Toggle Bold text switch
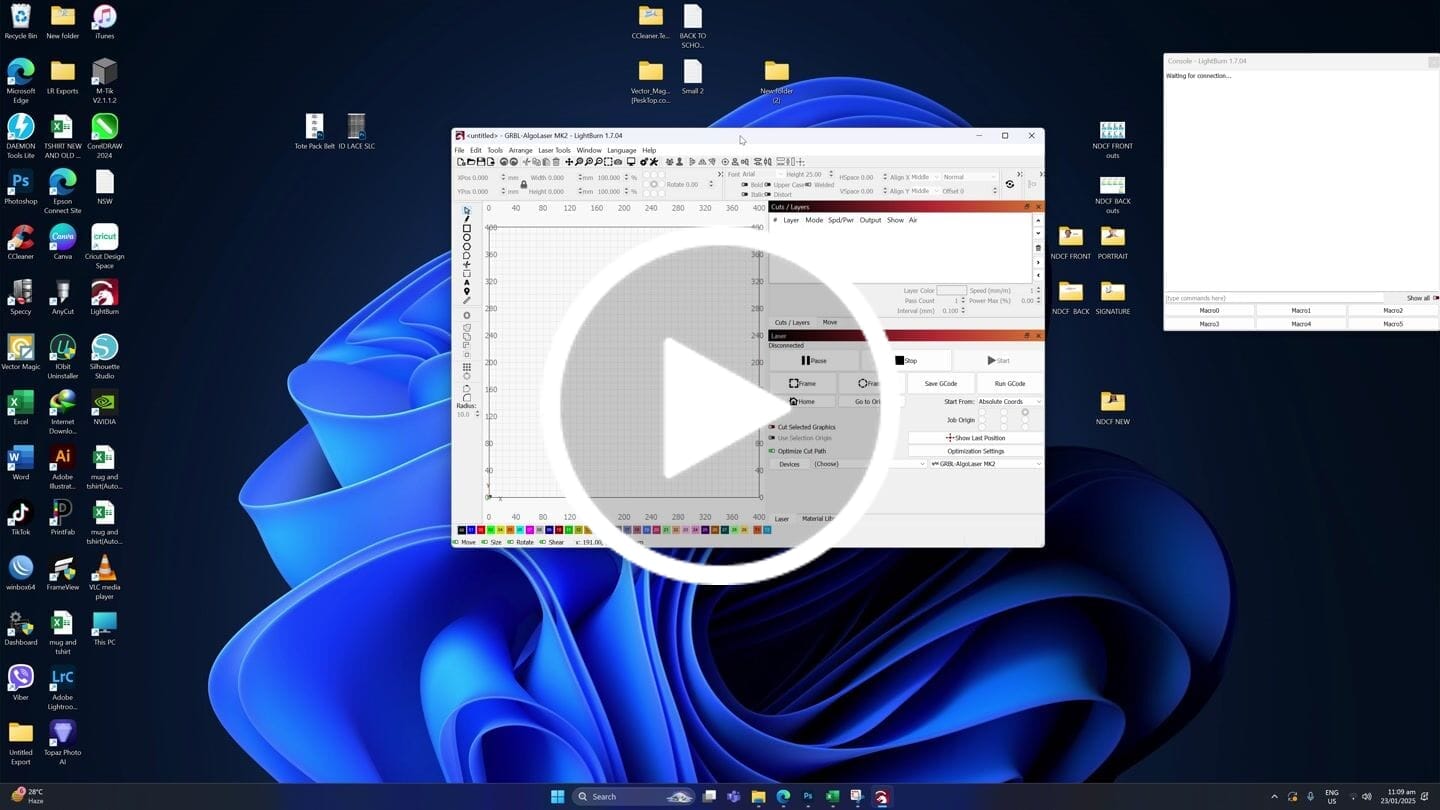 [x=744, y=185]
